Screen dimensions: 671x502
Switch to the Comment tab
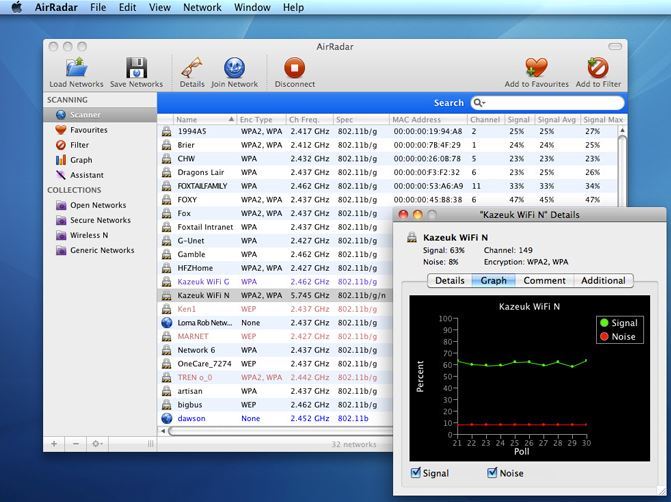pos(544,281)
